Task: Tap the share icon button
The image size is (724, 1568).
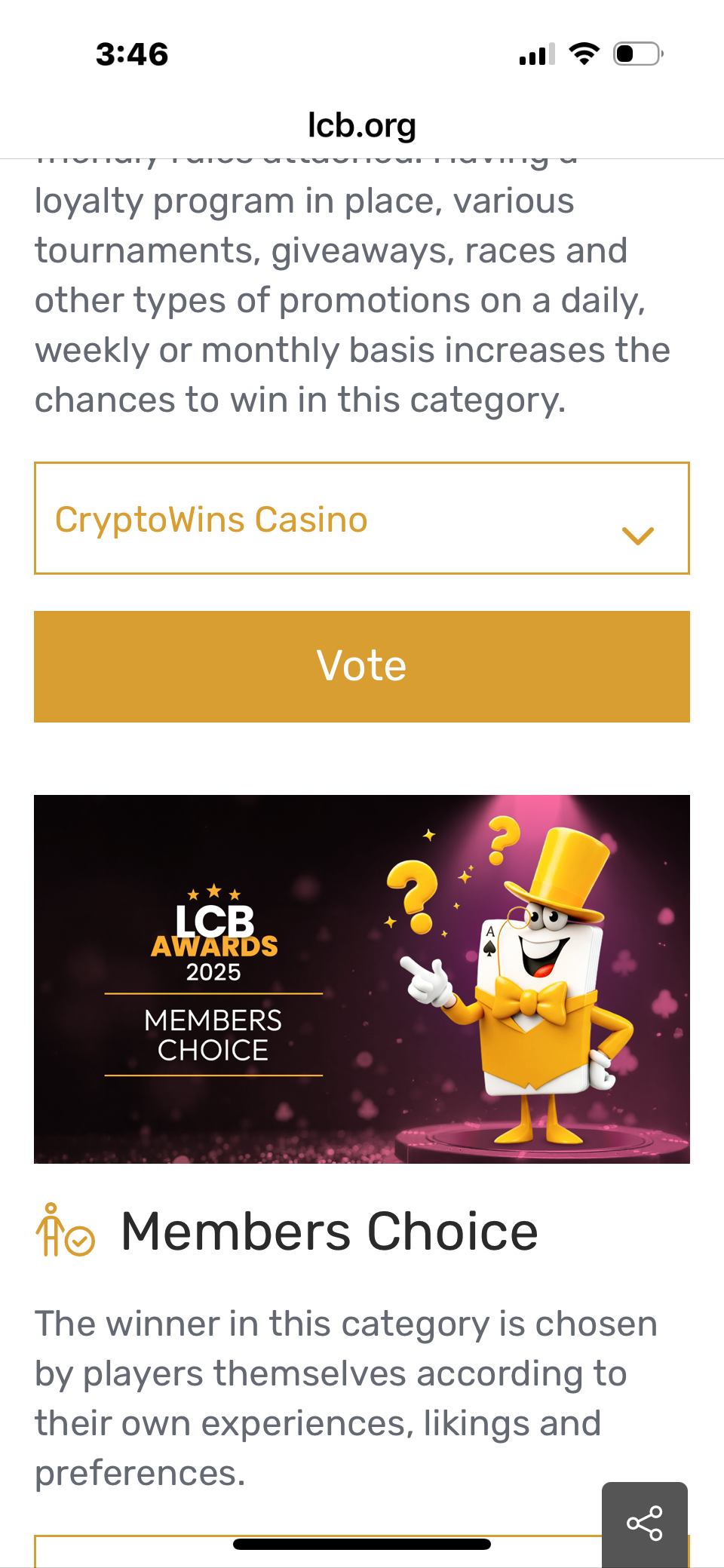Action: (645, 1524)
